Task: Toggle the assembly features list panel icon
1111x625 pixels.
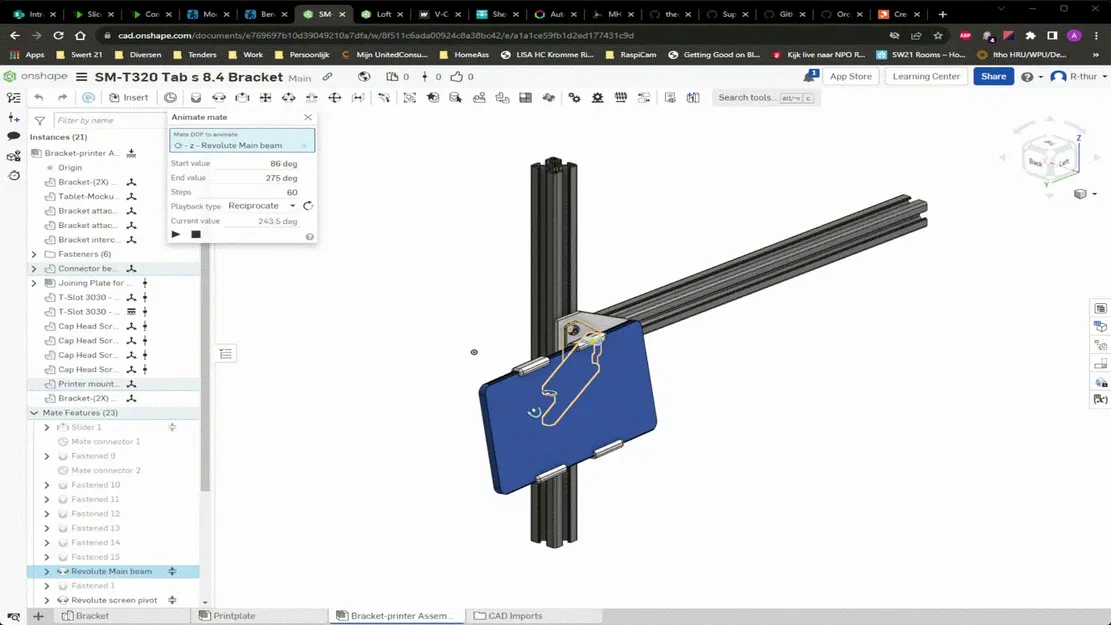Action: (x=13, y=98)
